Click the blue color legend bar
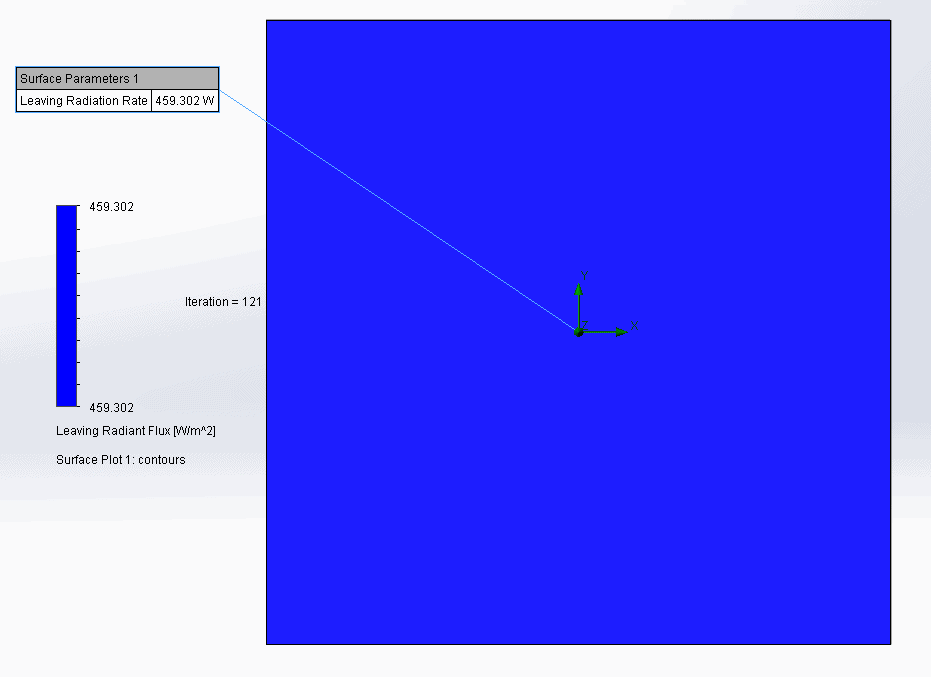Screen dimensions: 931x677 click(66, 306)
